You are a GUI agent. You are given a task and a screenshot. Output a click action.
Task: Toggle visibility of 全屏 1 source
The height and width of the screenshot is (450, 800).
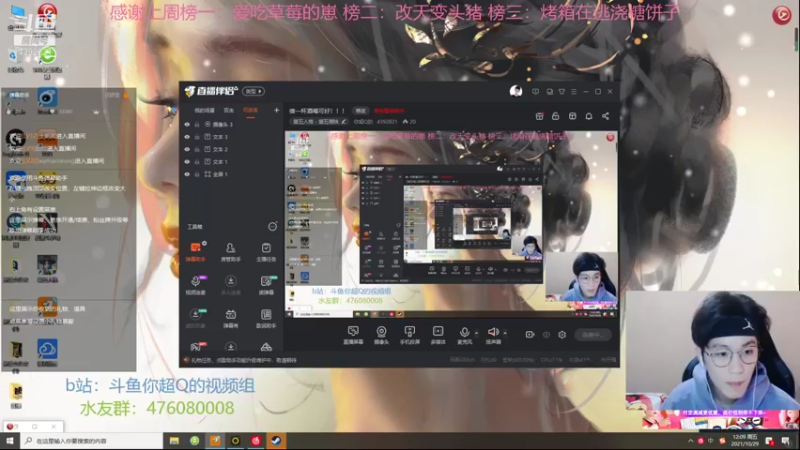[x=187, y=174]
